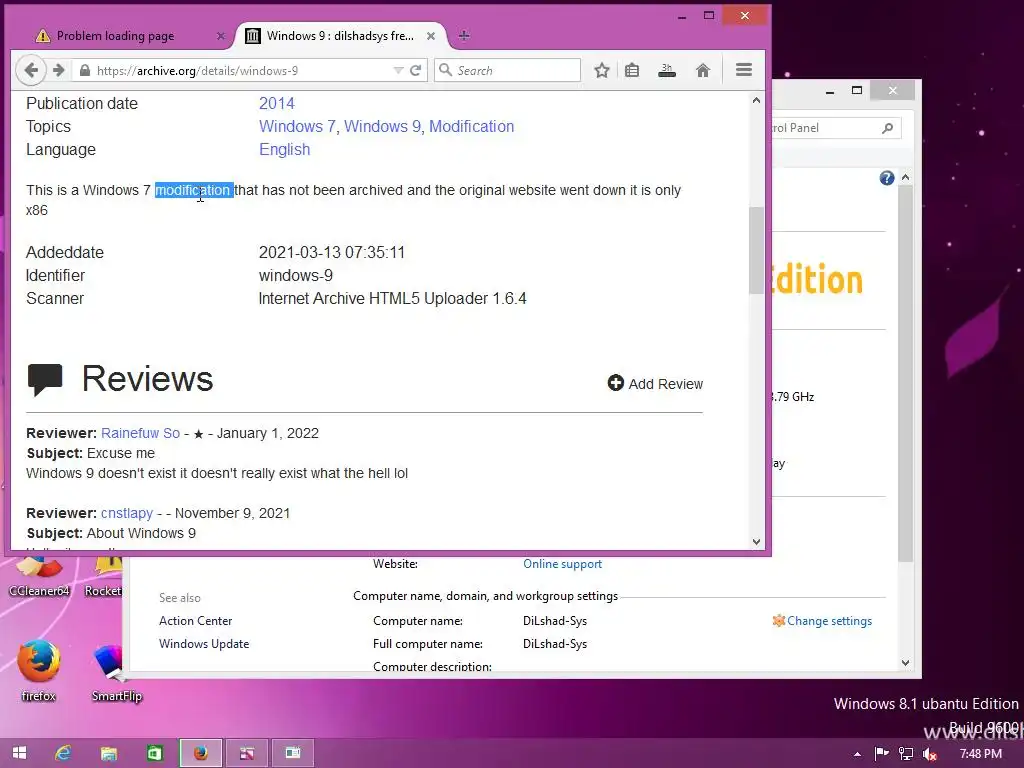Image resolution: width=1024 pixels, height=768 pixels.
Task: Launch Internet Explorer from taskbar
Action: (x=63, y=753)
